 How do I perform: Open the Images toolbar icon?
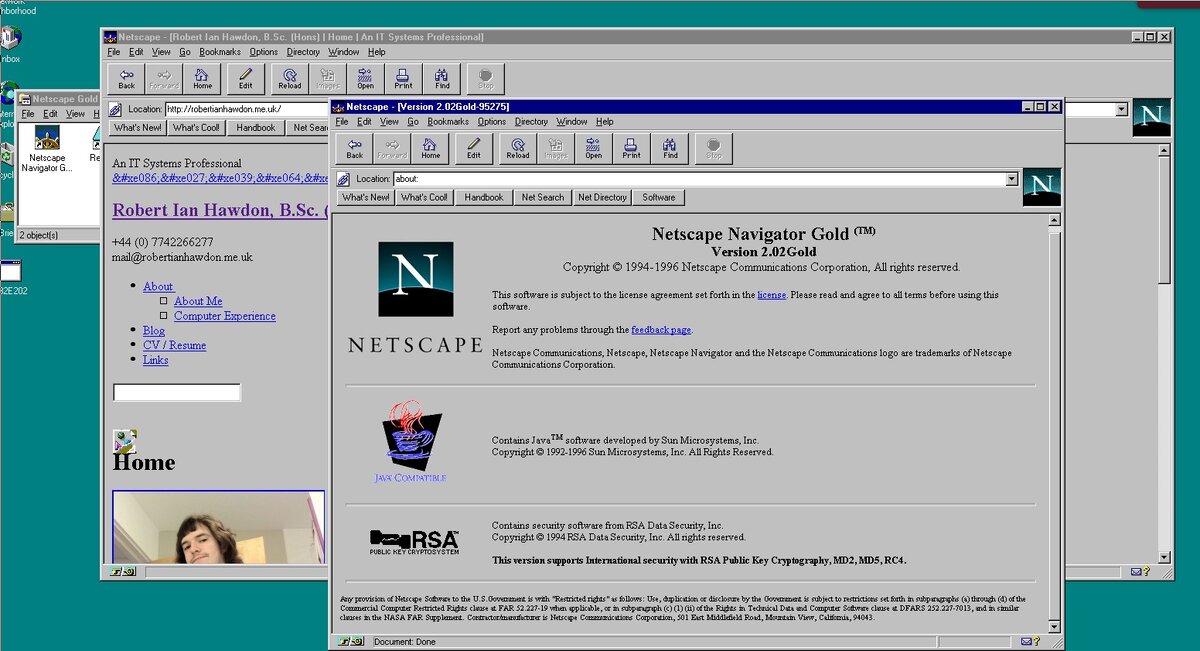point(556,148)
